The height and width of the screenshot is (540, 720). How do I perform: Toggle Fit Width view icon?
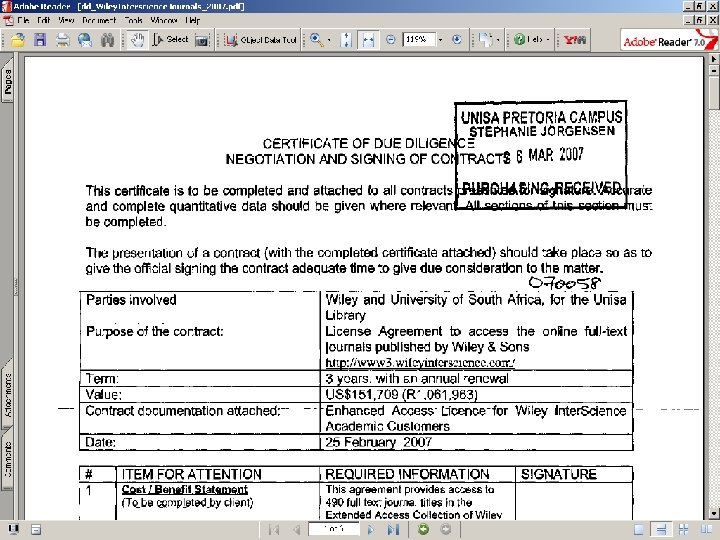(368, 40)
